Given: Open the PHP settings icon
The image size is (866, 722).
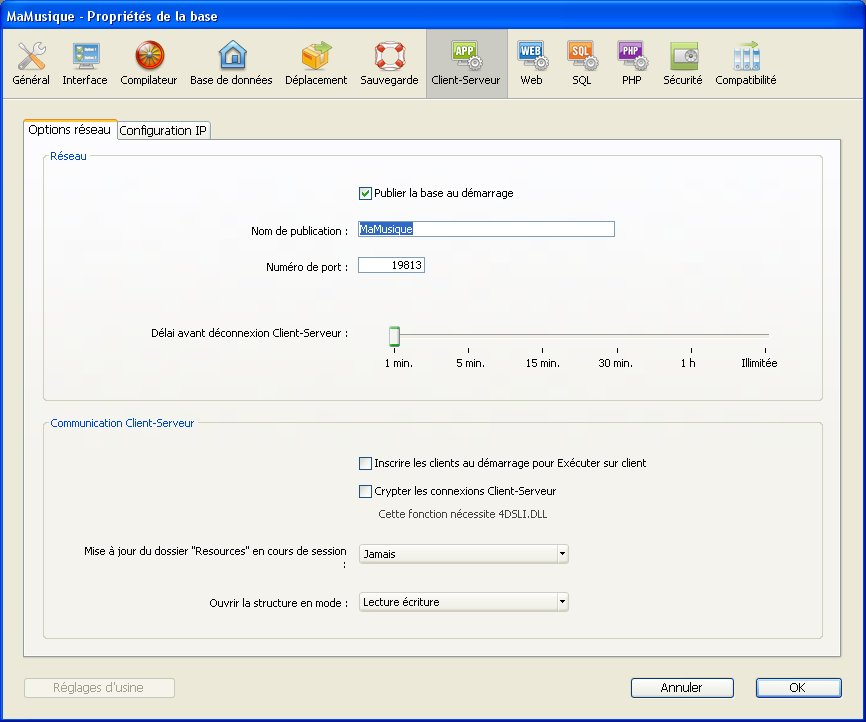Looking at the screenshot, I should tap(631, 63).
